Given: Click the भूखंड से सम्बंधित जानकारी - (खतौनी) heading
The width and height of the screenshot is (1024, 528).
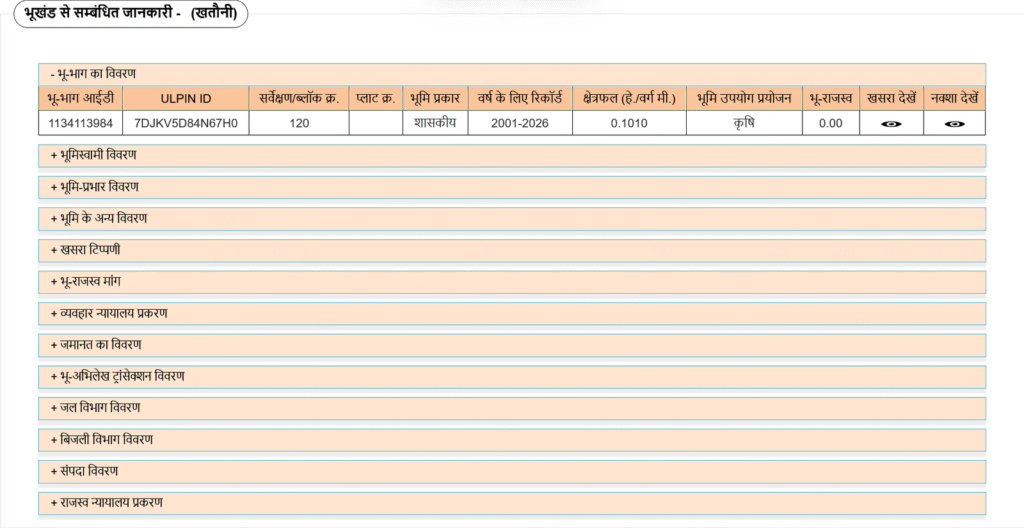Looking at the screenshot, I should (131, 13).
